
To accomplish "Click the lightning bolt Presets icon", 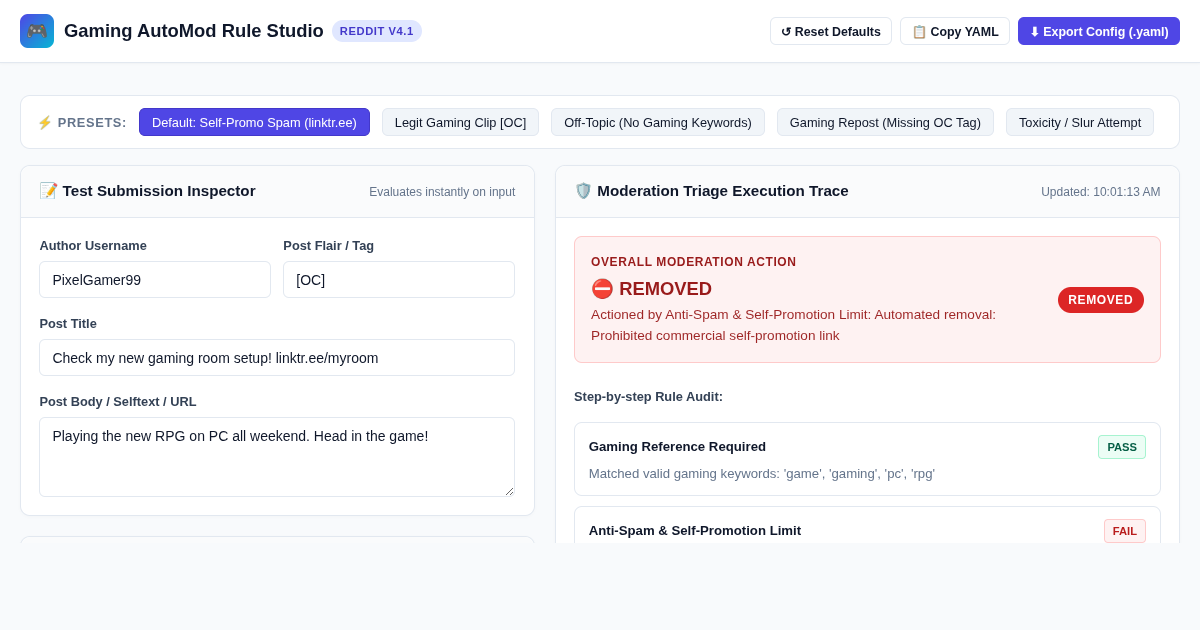I will (x=45, y=122).
